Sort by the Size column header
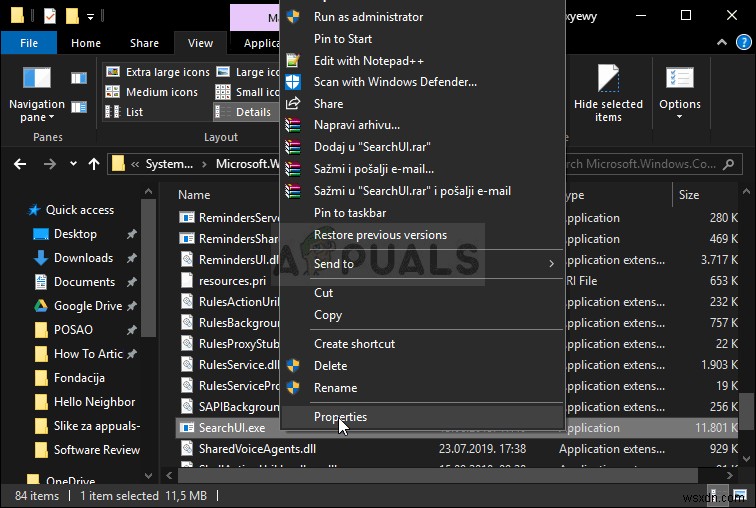The image size is (756, 508). point(689,195)
